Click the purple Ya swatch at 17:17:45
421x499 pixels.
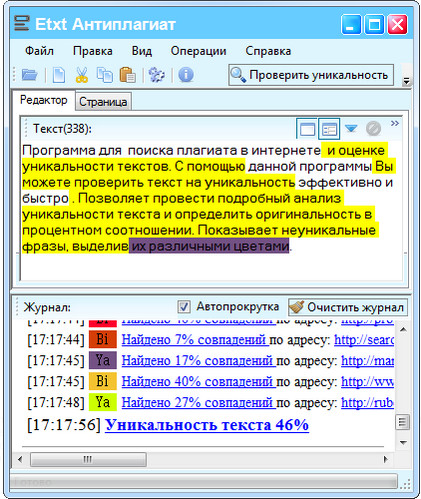point(103,360)
